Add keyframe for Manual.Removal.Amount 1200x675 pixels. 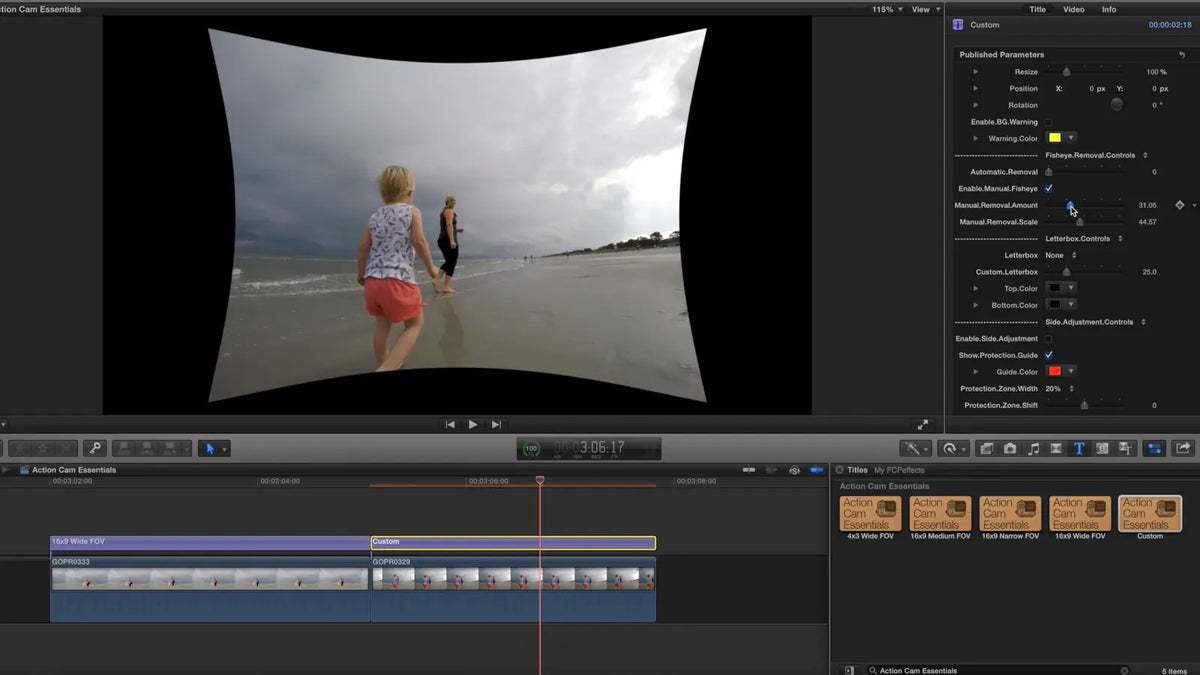(x=1179, y=205)
